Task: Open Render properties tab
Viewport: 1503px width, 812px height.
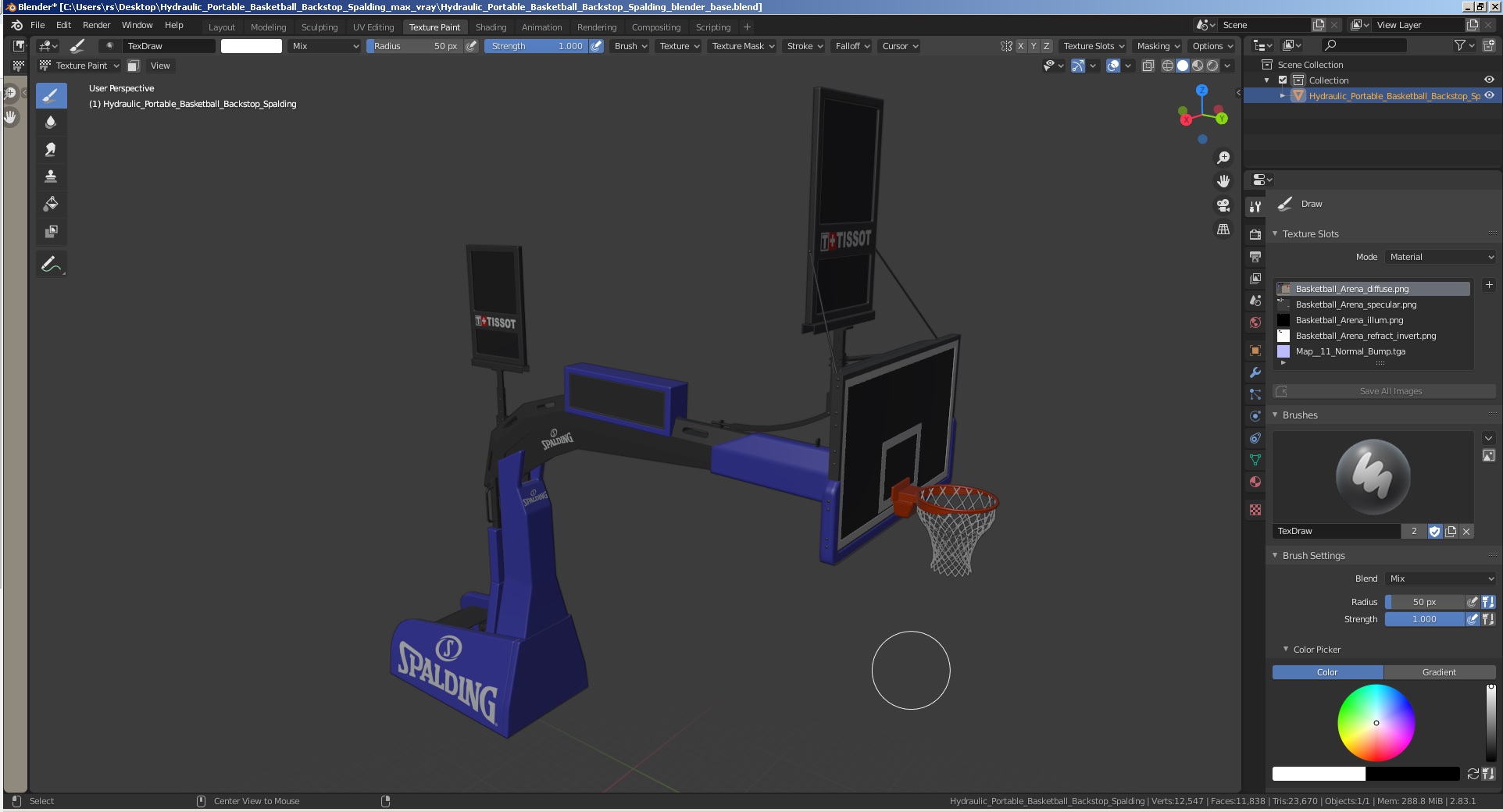Action: click(x=1255, y=234)
